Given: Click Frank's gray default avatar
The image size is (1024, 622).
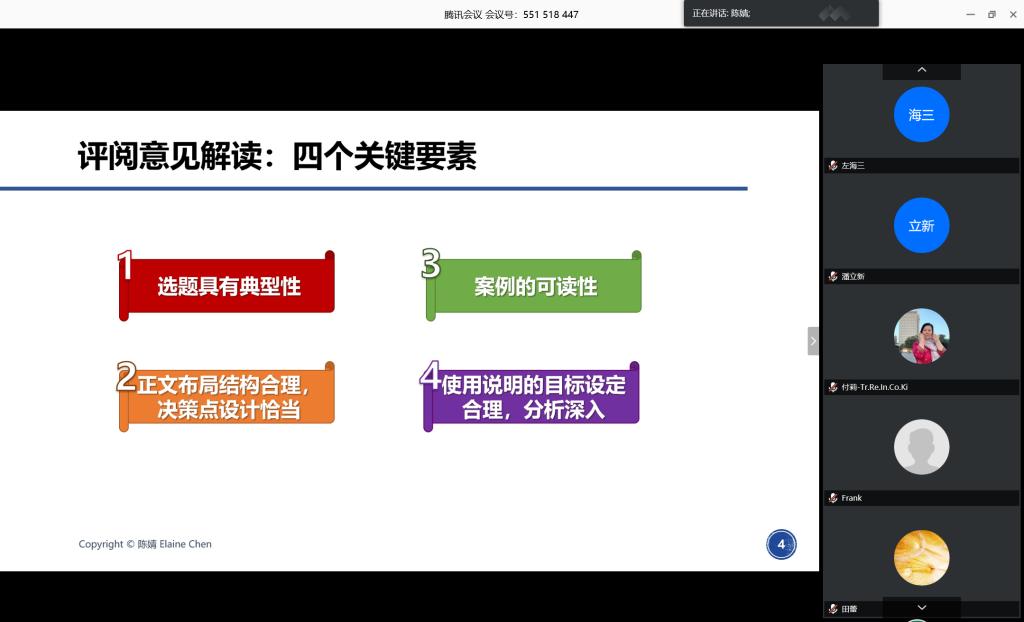Looking at the screenshot, I should [x=921, y=446].
